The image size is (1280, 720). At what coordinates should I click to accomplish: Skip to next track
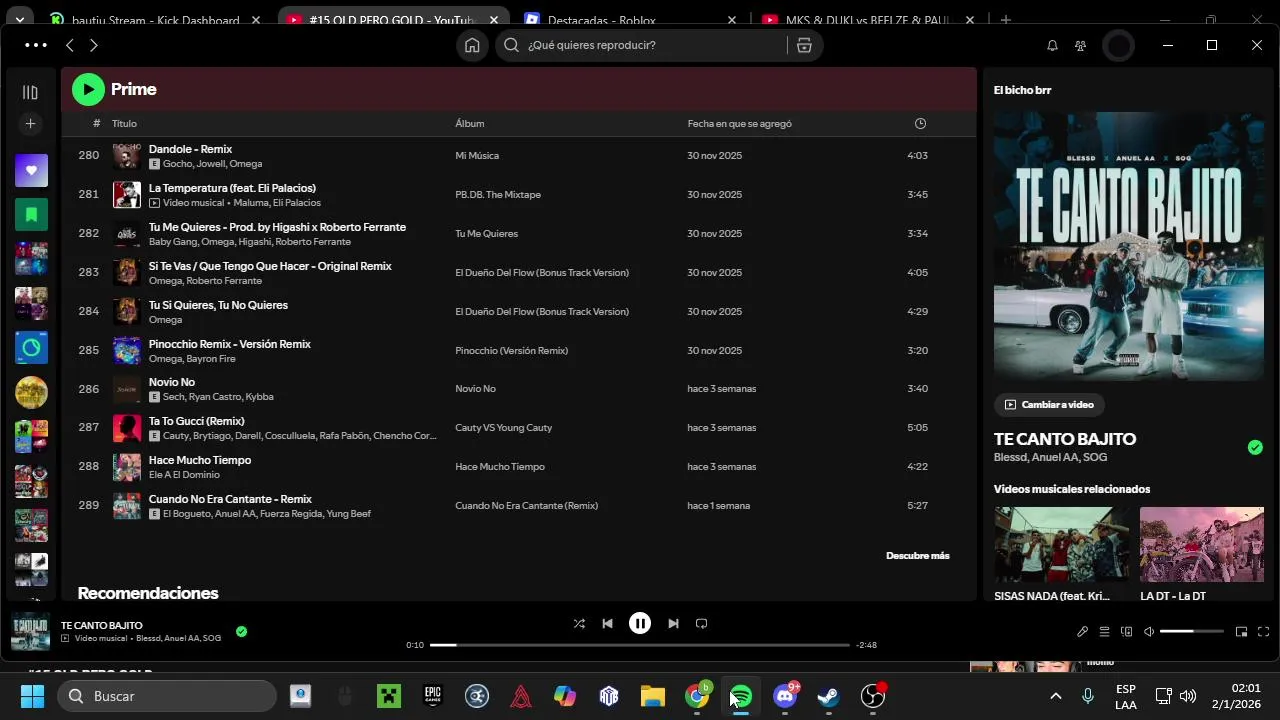coord(673,623)
